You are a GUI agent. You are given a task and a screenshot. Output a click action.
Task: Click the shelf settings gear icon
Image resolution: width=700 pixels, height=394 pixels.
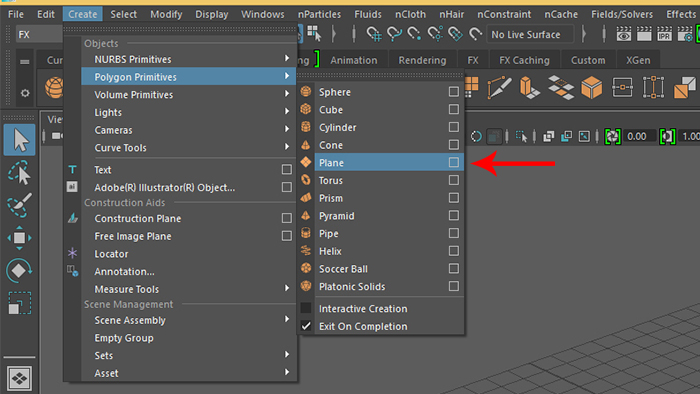pos(25,93)
